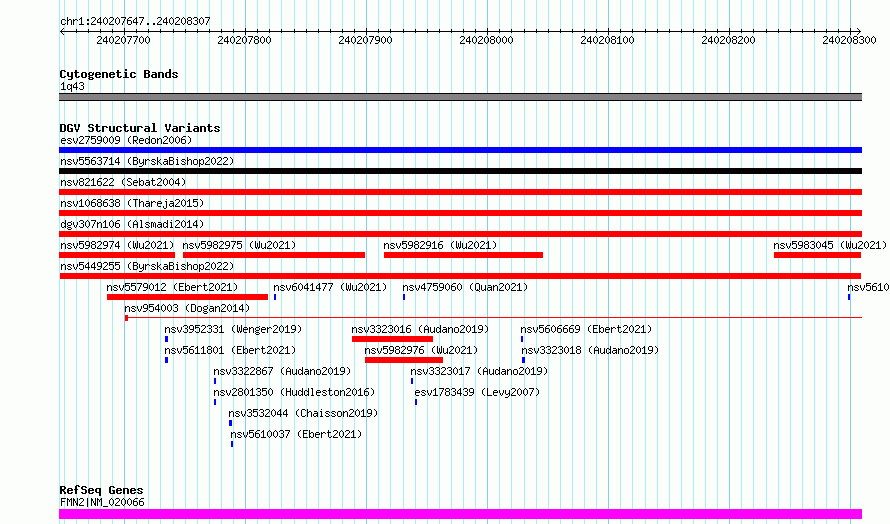Click the nsv954003 (Dogan2014) label
The width and height of the screenshot is (890, 524).
187,308
